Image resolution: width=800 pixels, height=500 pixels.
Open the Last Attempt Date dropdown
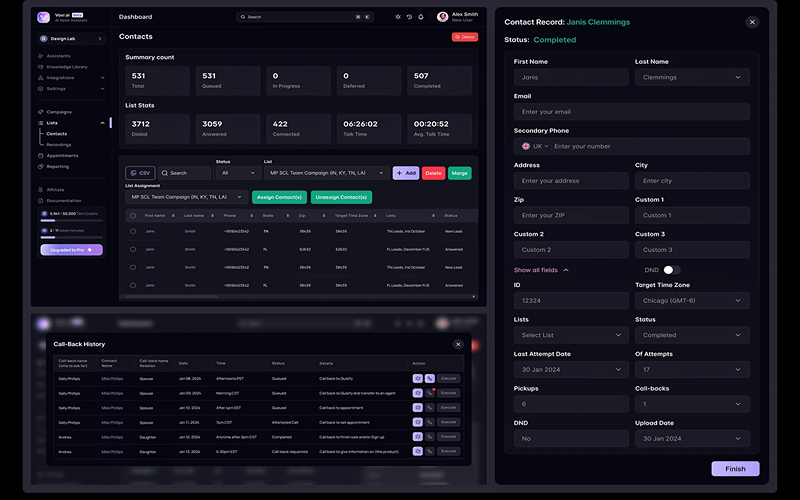tap(571, 369)
